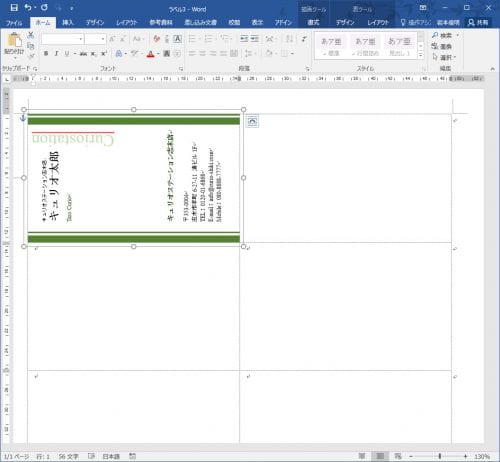The width and height of the screenshot is (500, 462).
Task: Click the Save icon in title bar
Action: [14, 8]
